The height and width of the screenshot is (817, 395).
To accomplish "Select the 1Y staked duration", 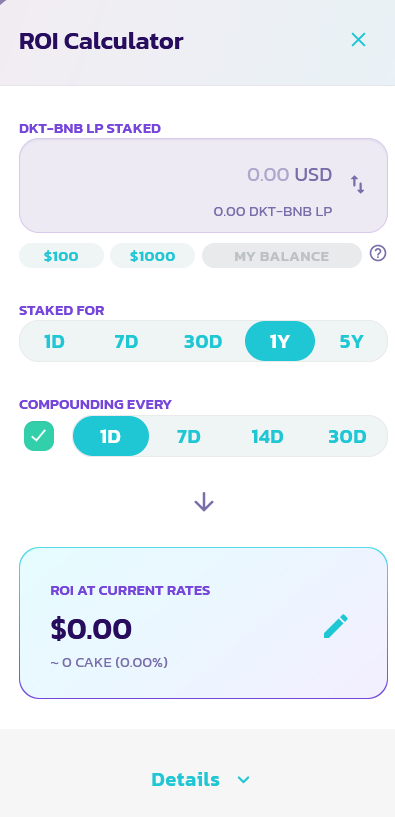I will coord(280,341).
